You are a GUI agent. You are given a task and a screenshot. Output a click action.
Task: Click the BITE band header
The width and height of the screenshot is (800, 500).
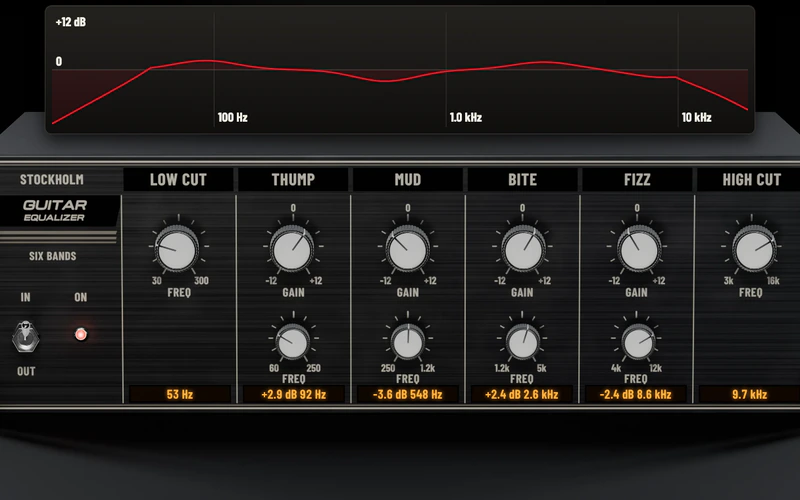coord(522,180)
